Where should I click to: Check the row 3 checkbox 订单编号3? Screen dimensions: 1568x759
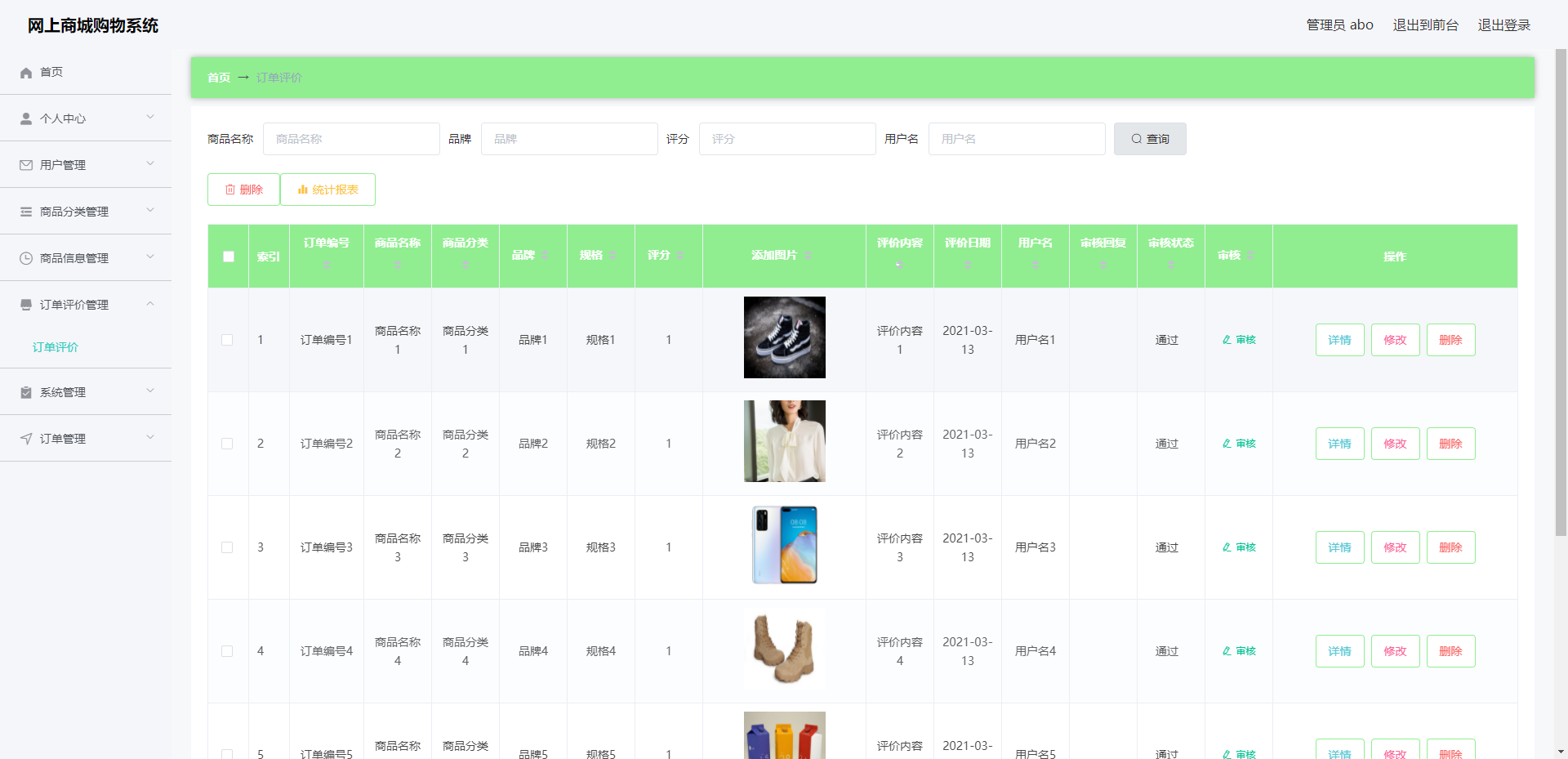[x=227, y=547]
